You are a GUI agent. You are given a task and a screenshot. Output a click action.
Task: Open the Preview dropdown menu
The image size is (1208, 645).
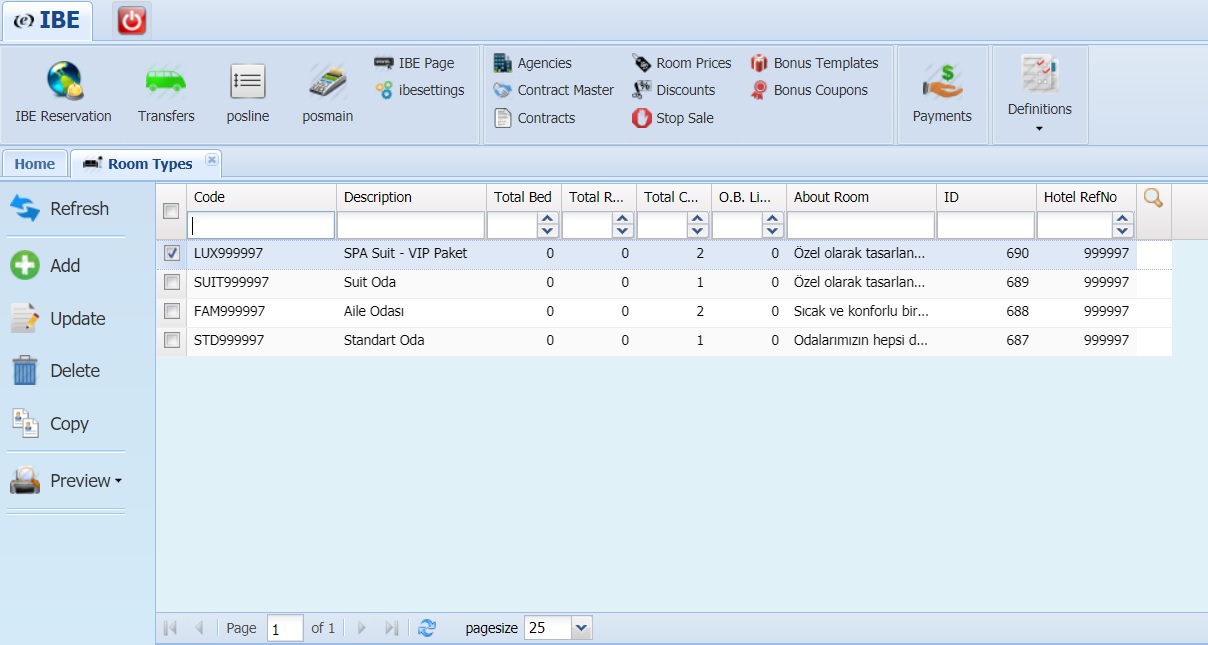[66, 481]
